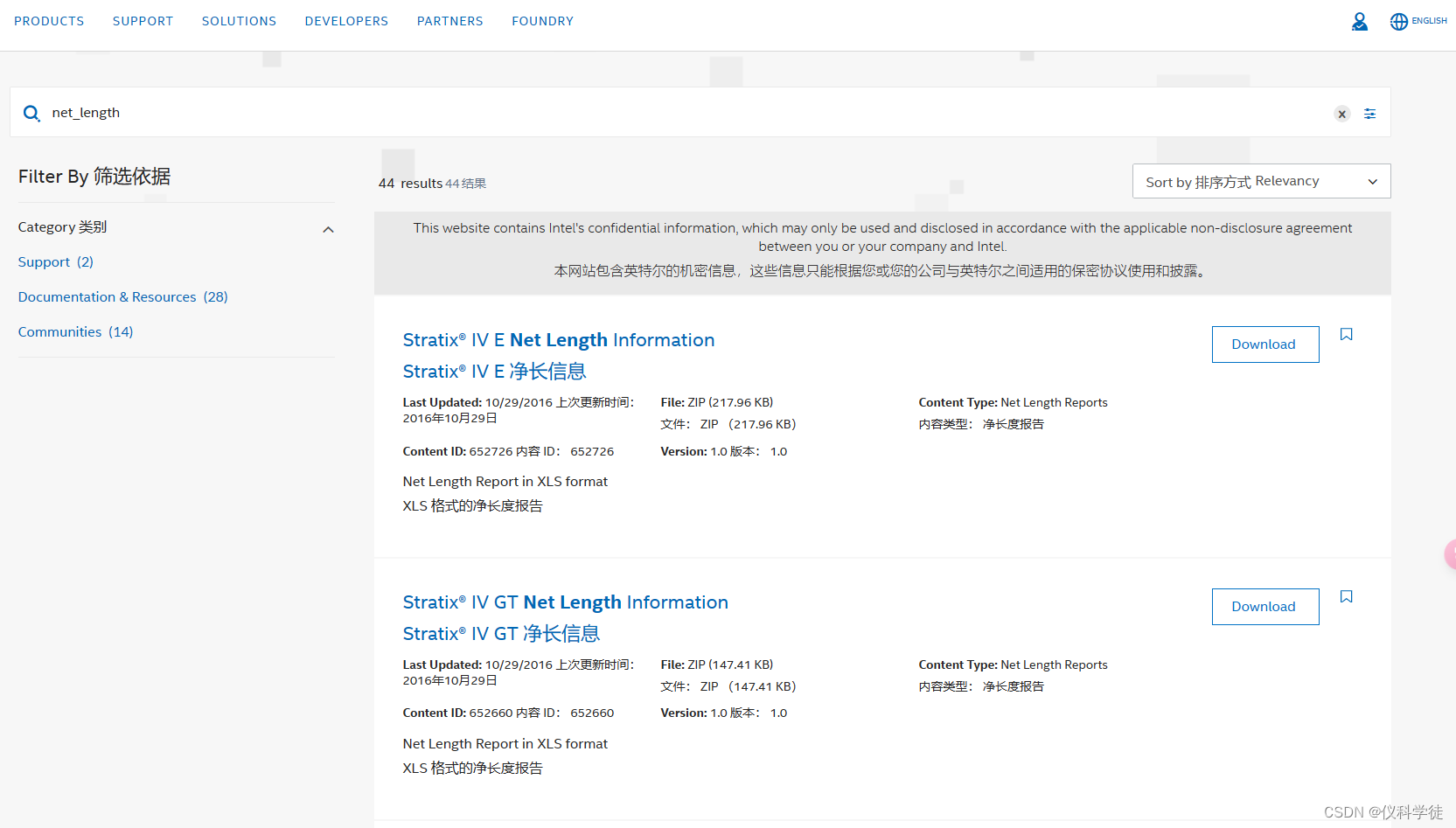This screenshot has height=828, width=1456.
Task: Select Content ID 652726 text
Action: pyautogui.click(x=508, y=451)
